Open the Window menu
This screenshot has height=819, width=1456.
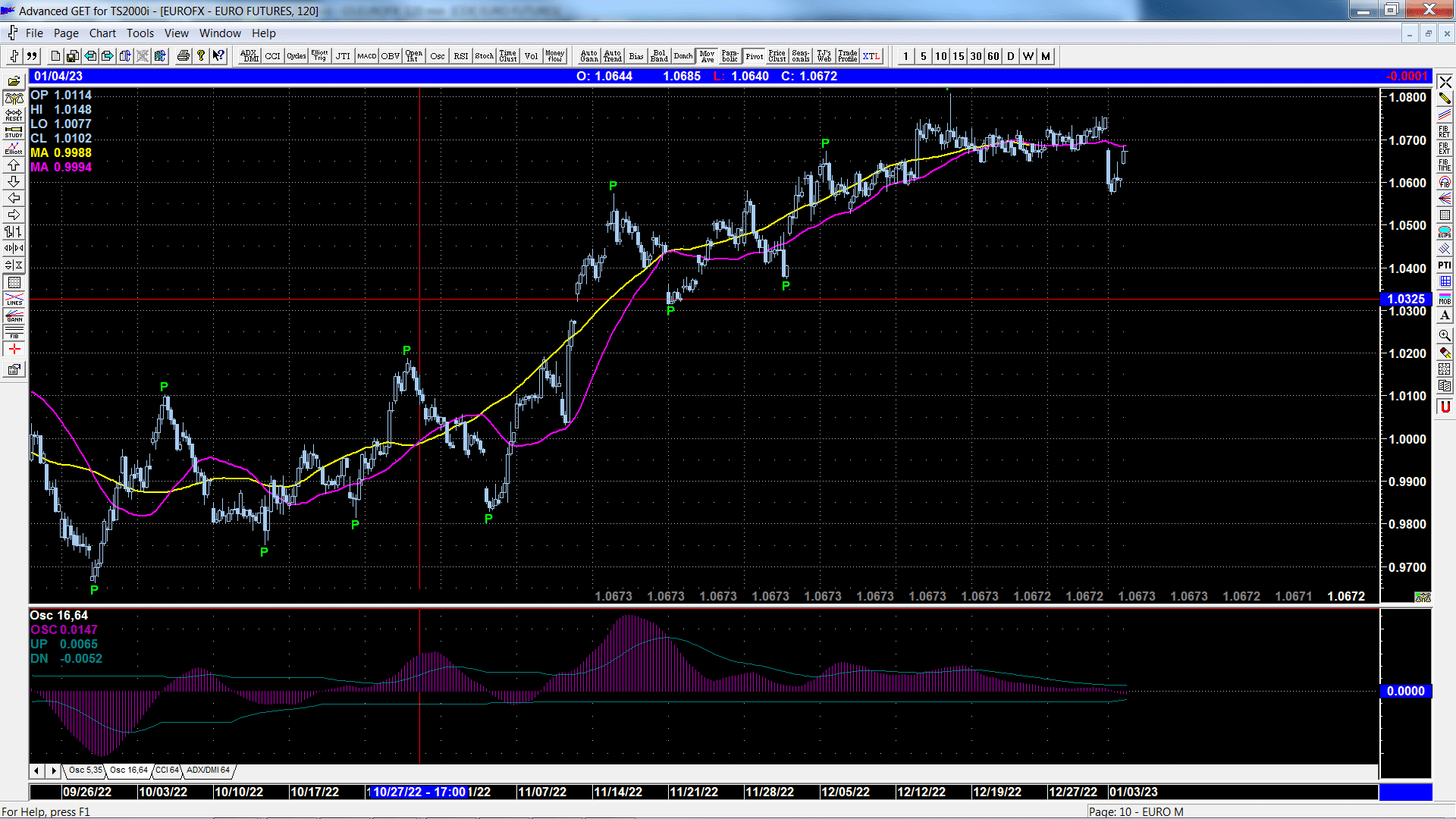220,33
